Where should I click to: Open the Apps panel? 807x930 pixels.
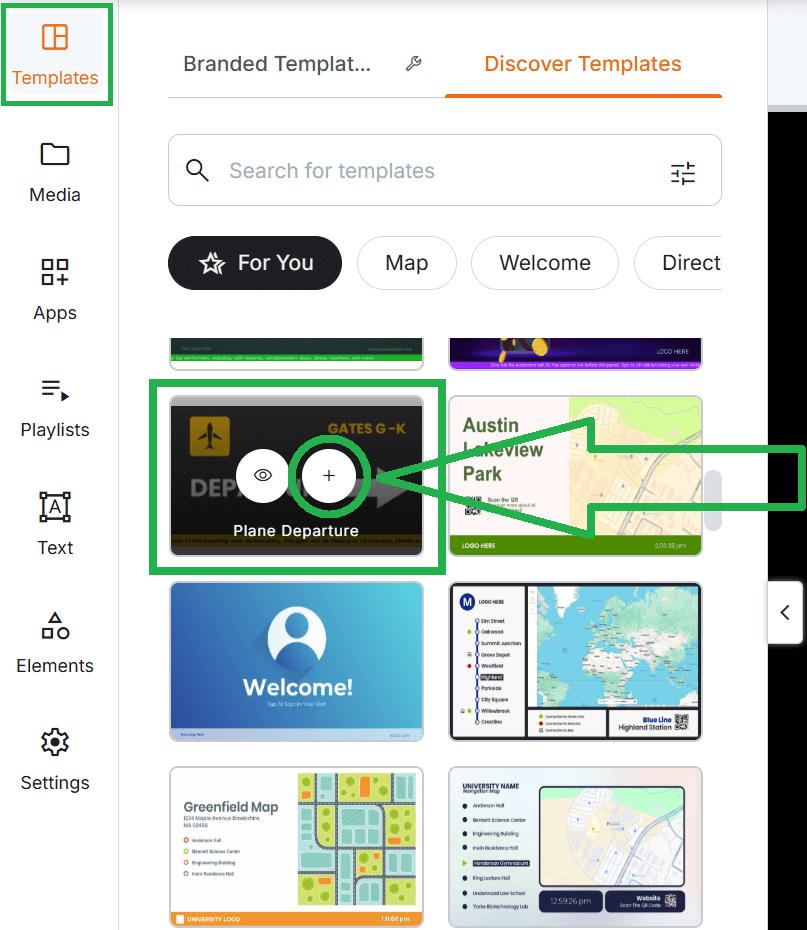[55, 290]
